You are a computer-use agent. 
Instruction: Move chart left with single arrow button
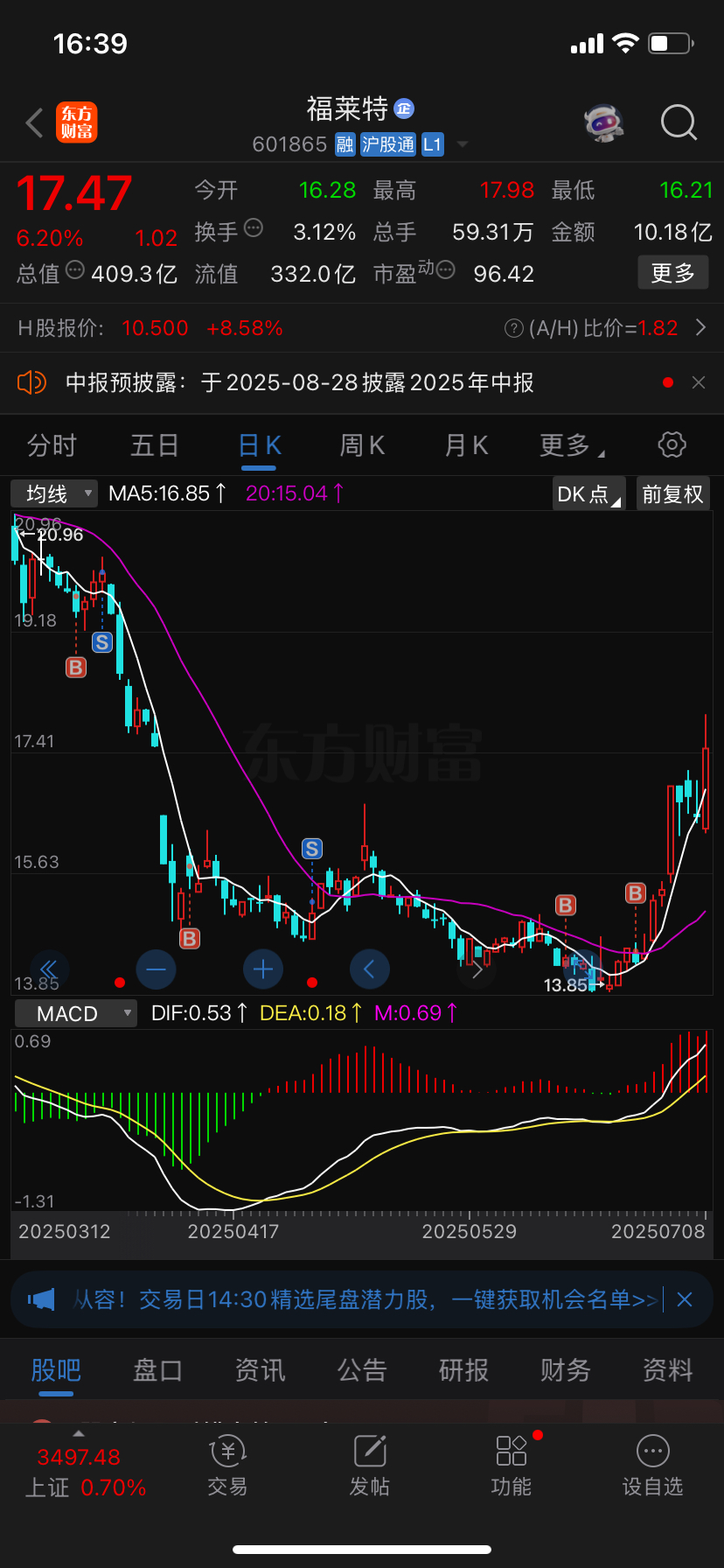(x=369, y=969)
